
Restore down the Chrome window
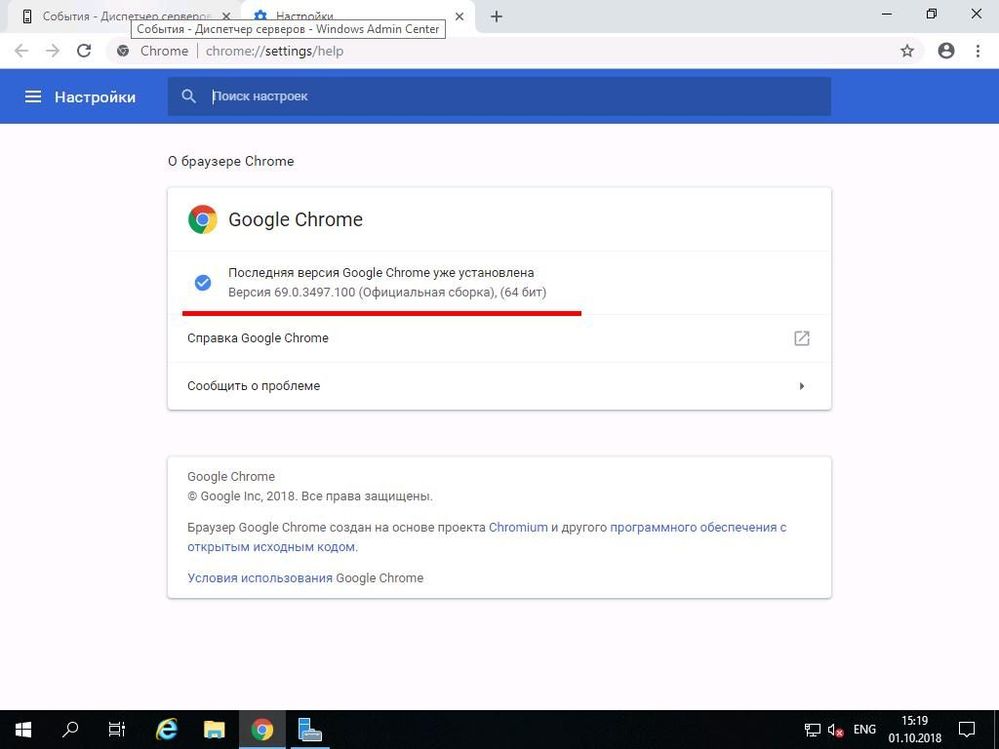pos(931,14)
